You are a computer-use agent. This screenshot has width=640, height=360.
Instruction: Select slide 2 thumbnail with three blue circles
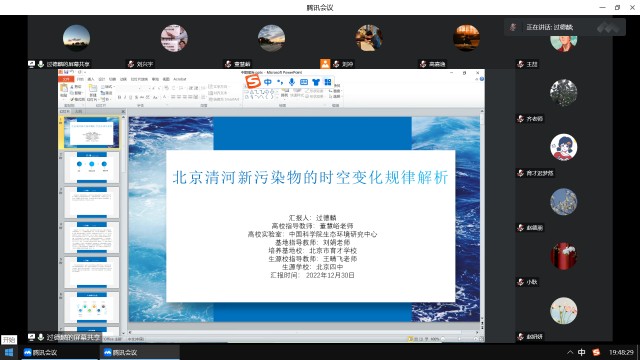tap(91, 167)
